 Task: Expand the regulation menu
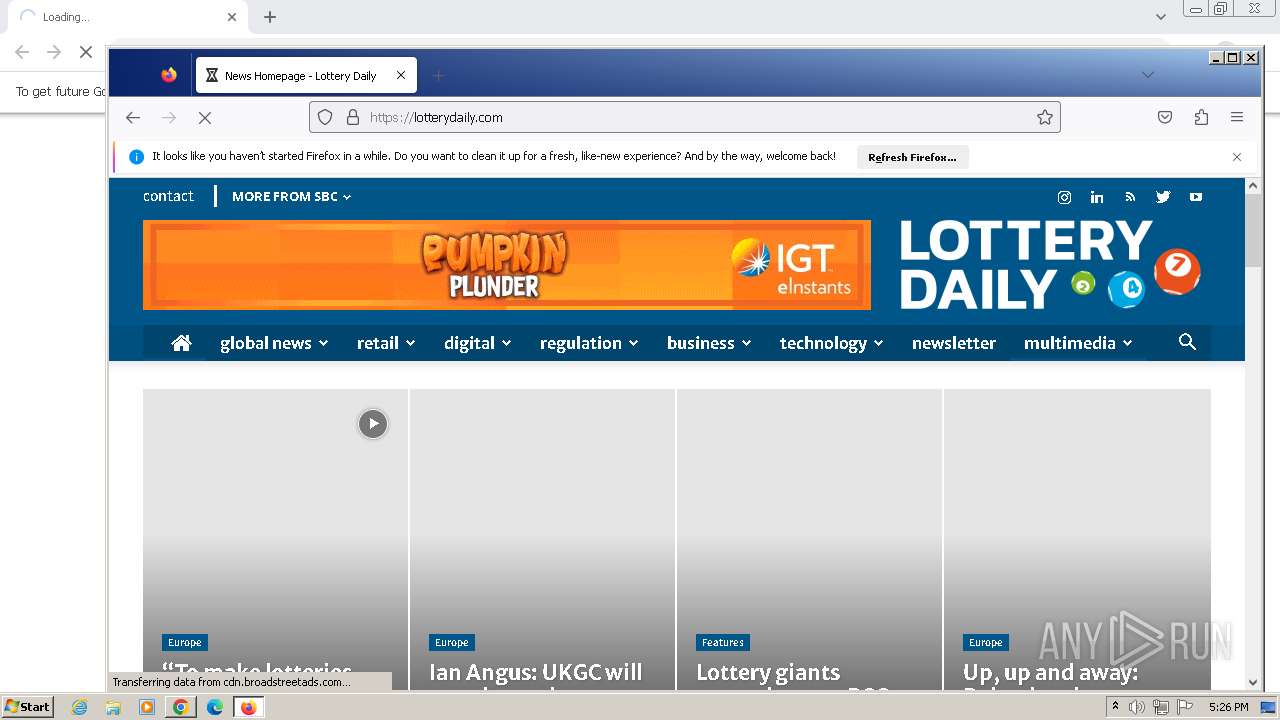click(x=589, y=343)
